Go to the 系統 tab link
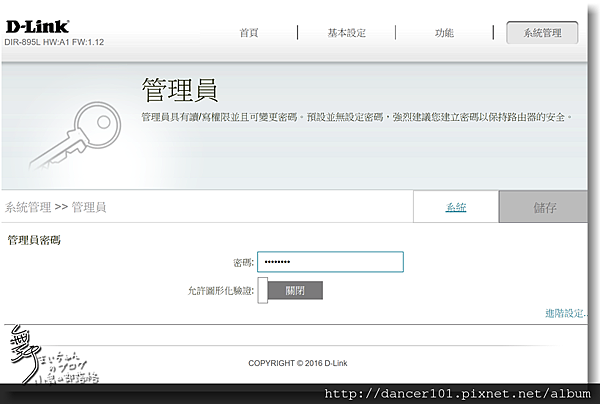 point(456,207)
